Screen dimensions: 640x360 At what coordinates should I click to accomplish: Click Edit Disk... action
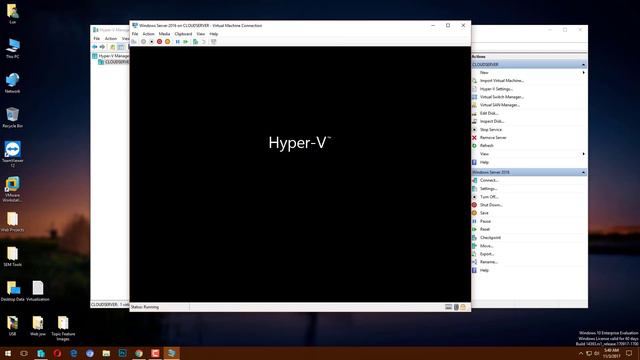click(x=489, y=113)
